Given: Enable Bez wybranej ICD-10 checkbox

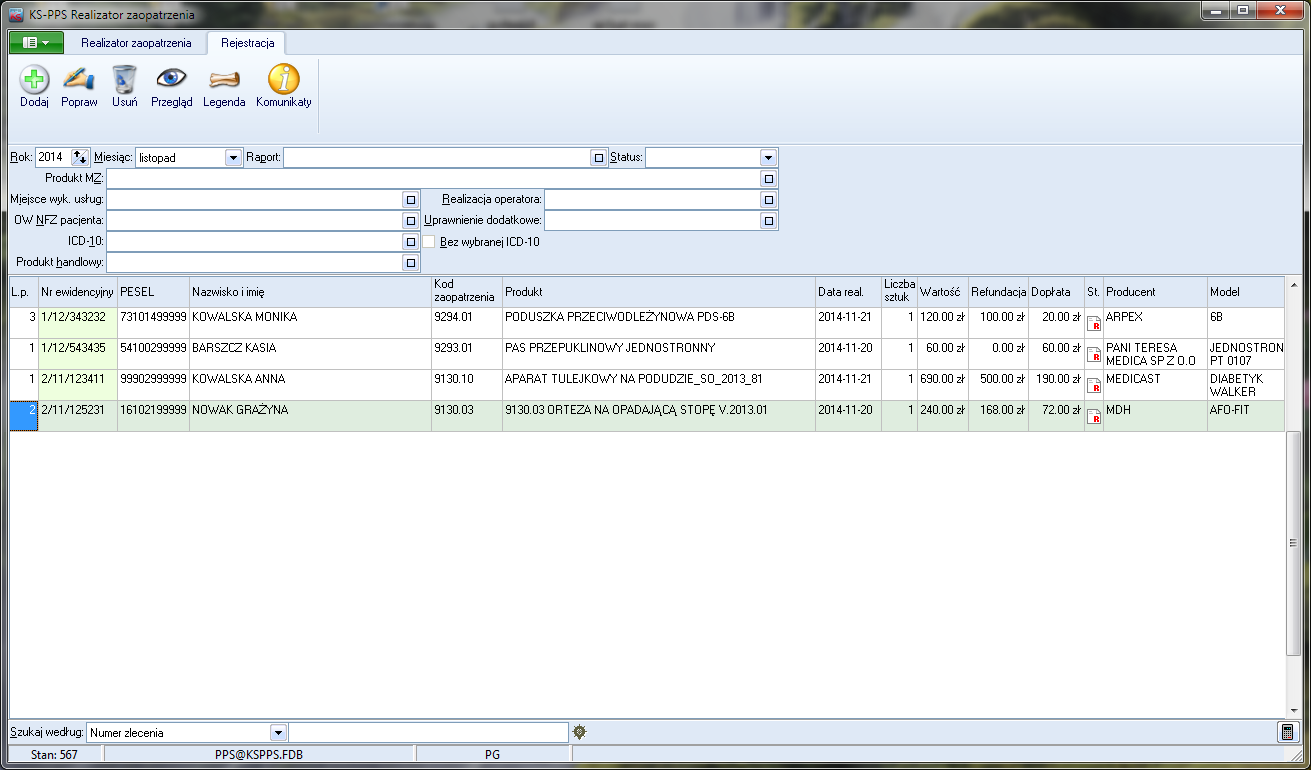Looking at the screenshot, I should [x=429, y=241].
